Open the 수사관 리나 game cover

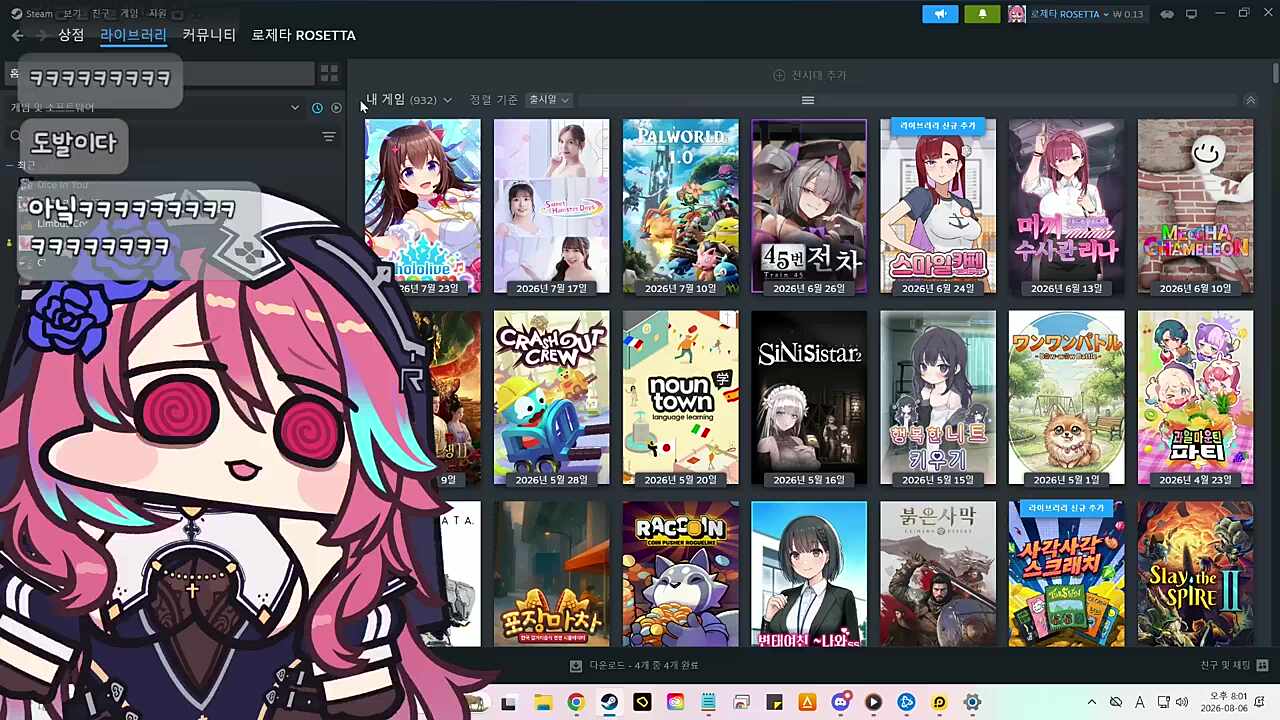coord(1066,207)
